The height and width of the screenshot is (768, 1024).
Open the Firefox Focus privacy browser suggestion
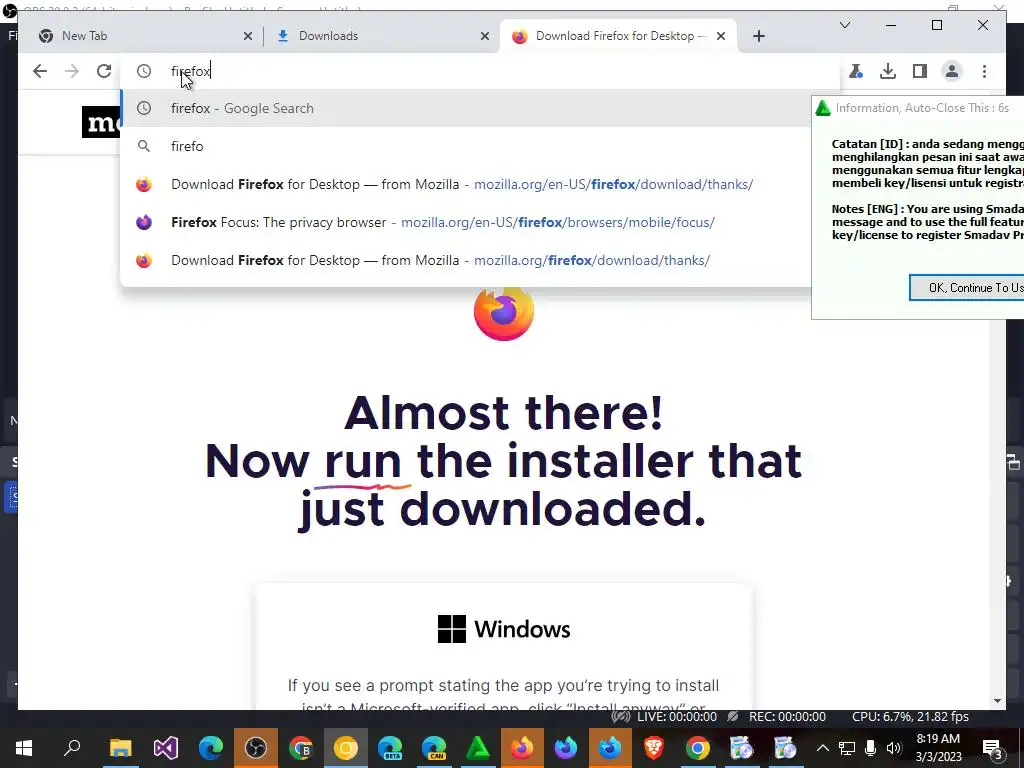pyautogui.click(x=467, y=222)
